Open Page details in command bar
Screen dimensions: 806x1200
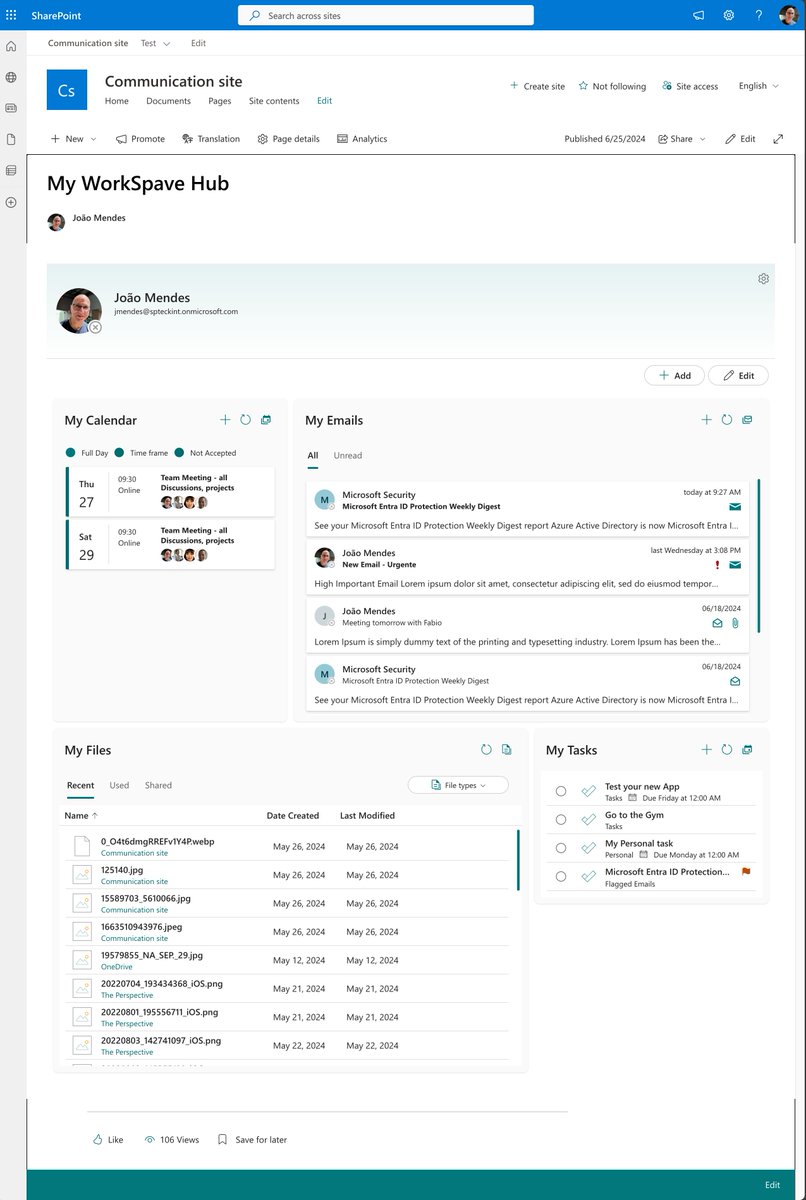pyautogui.click(x=288, y=139)
